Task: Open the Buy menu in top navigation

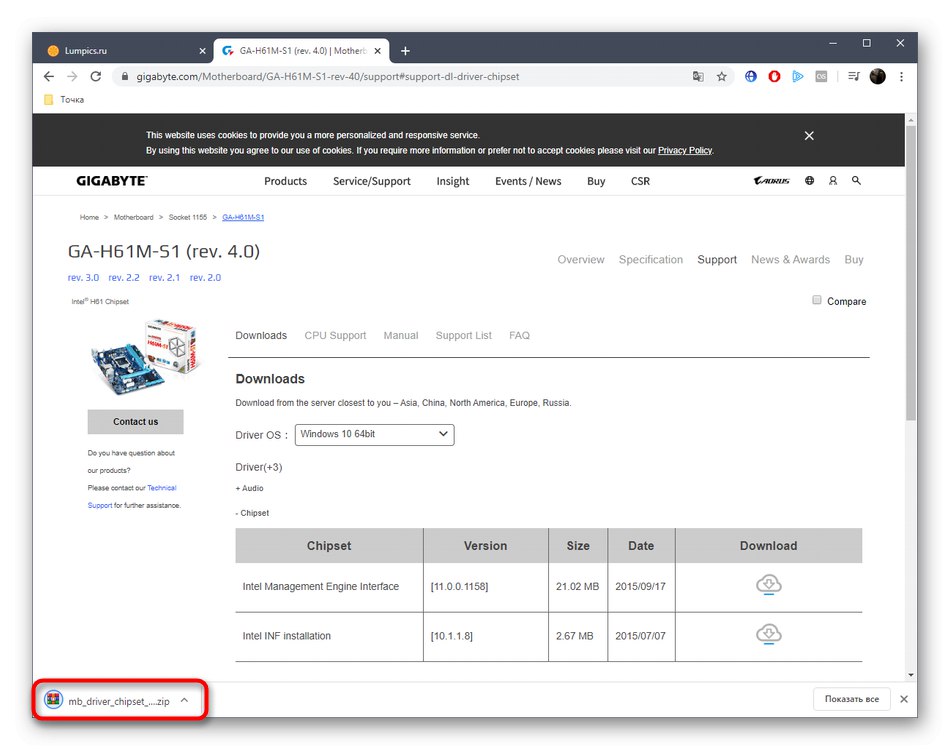Action: pyautogui.click(x=596, y=181)
